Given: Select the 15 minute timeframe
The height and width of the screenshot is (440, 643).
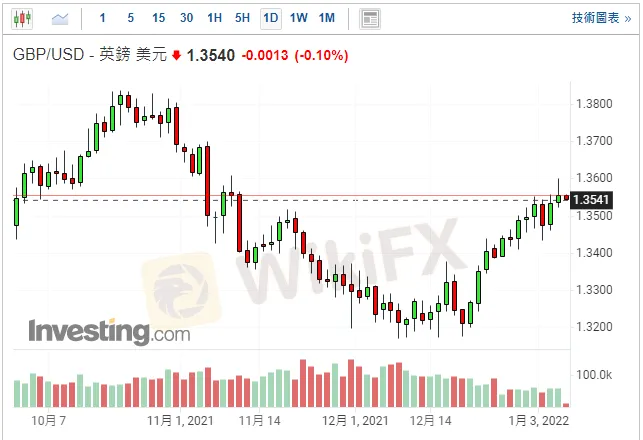Looking at the screenshot, I should coord(158,18).
